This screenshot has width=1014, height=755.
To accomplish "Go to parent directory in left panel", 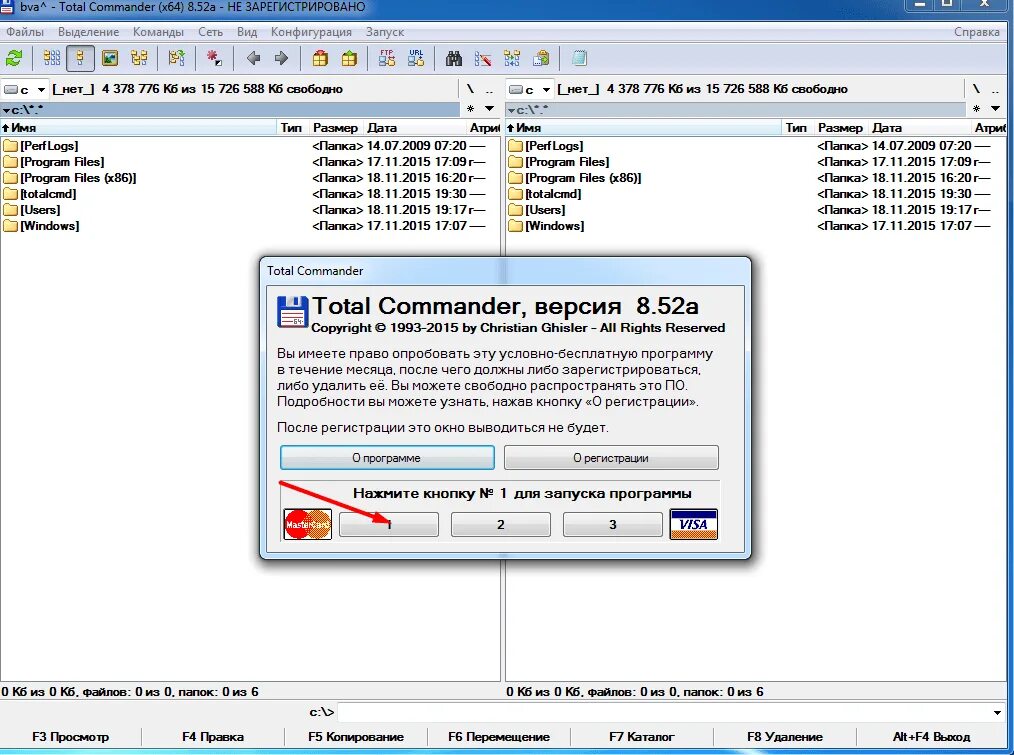I will point(490,89).
